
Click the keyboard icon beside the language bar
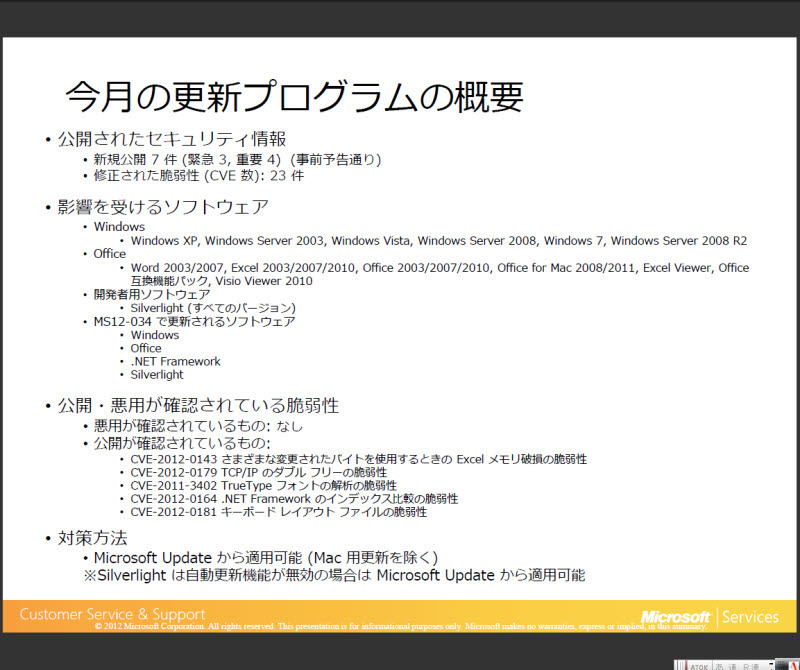[x=780, y=664]
